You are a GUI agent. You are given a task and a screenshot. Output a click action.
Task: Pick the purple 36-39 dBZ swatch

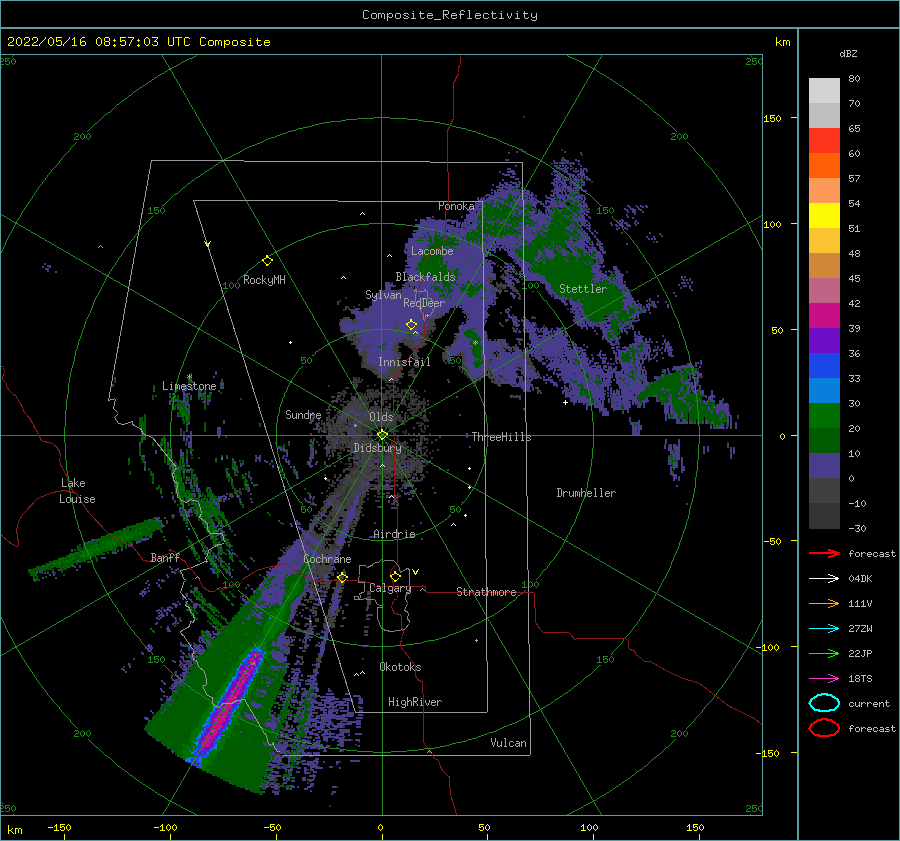tap(824, 340)
